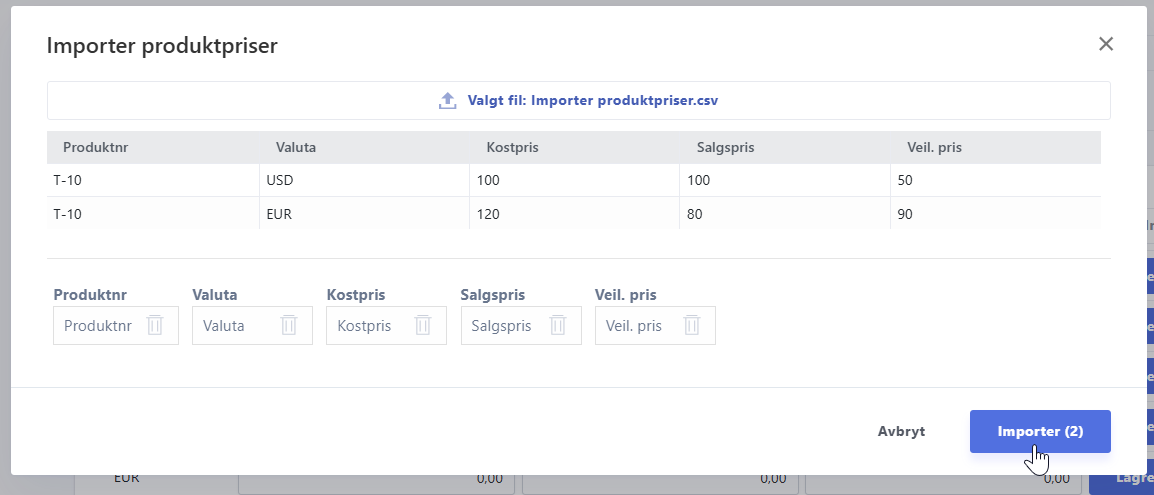Click the upload icon beside selected file
This screenshot has width=1154, height=495.
(448, 101)
